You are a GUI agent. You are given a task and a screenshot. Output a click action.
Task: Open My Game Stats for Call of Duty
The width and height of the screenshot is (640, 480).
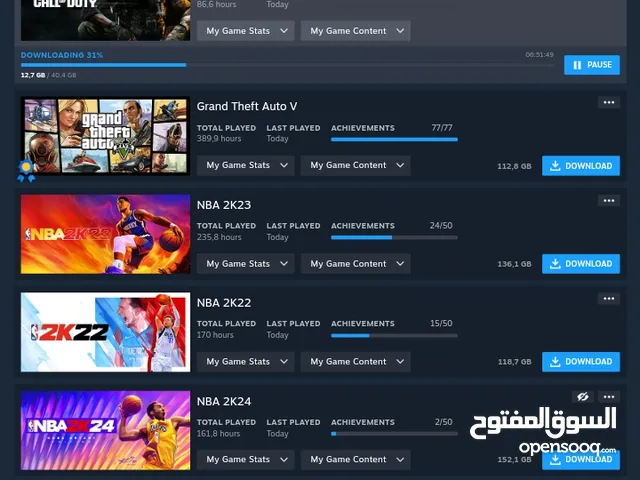tap(246, 31)
